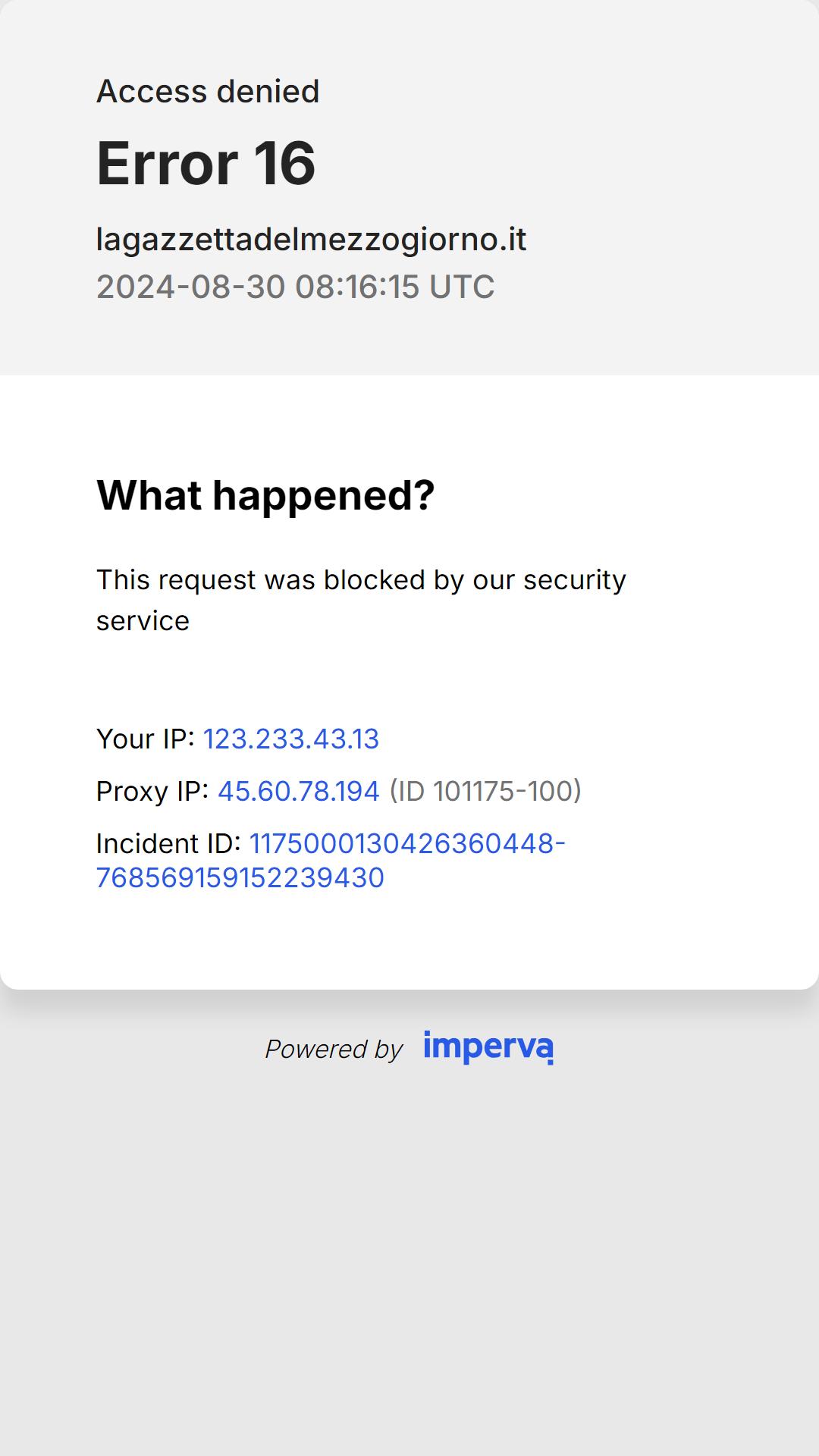Select the Your IP address 123.233.43.13
Screen dimensions: 819x1456
point(291,739)
